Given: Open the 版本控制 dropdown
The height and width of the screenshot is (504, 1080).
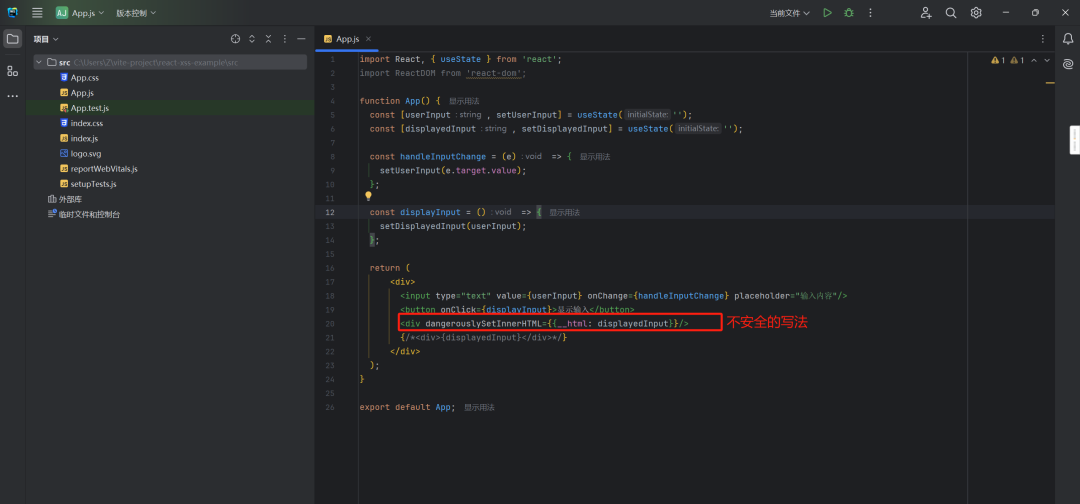Looking at the screenshot, I should coord(136,12).
